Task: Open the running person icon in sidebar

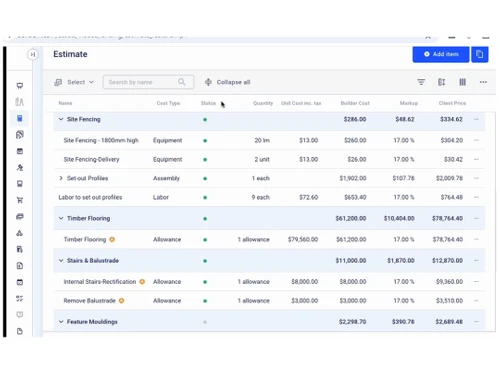Action: [x=20, y=167]
